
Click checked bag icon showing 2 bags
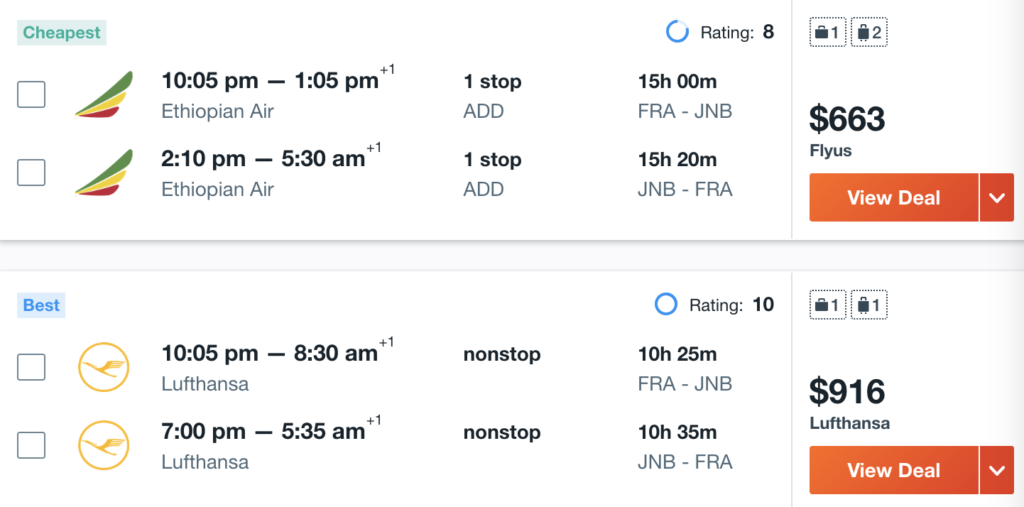pyautogui.click(x=869, y=33)
